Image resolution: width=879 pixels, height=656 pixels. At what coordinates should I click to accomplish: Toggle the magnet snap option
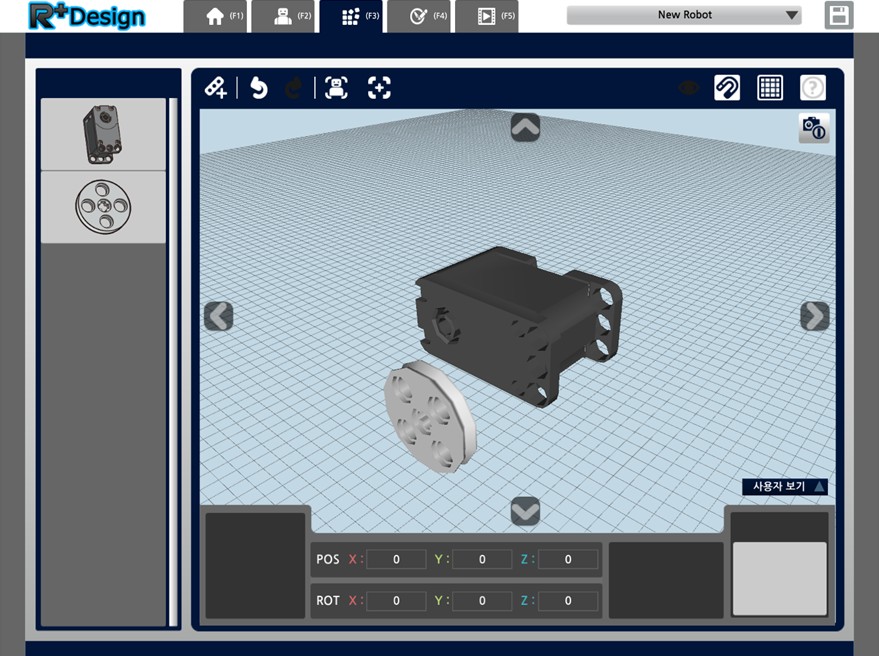[727, 87]
